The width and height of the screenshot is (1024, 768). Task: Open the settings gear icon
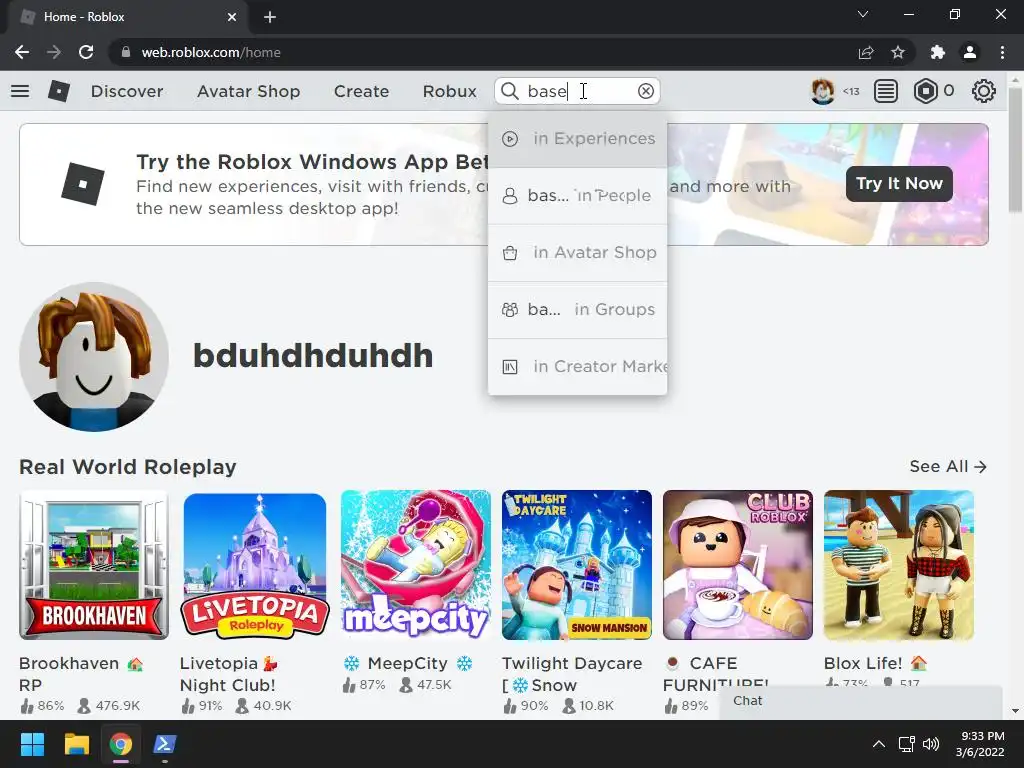coord(984,91)
